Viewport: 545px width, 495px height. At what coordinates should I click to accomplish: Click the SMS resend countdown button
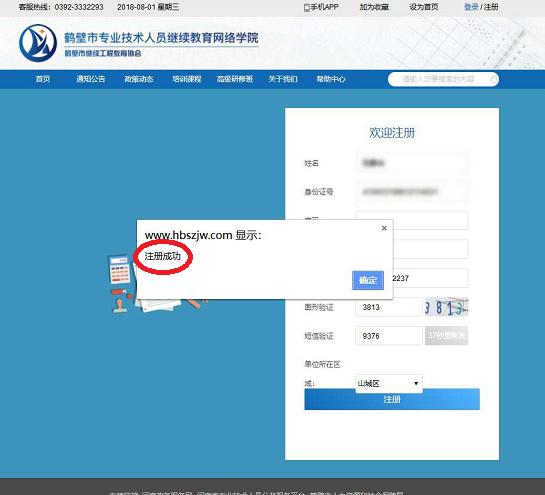click(x=447, y=335)
